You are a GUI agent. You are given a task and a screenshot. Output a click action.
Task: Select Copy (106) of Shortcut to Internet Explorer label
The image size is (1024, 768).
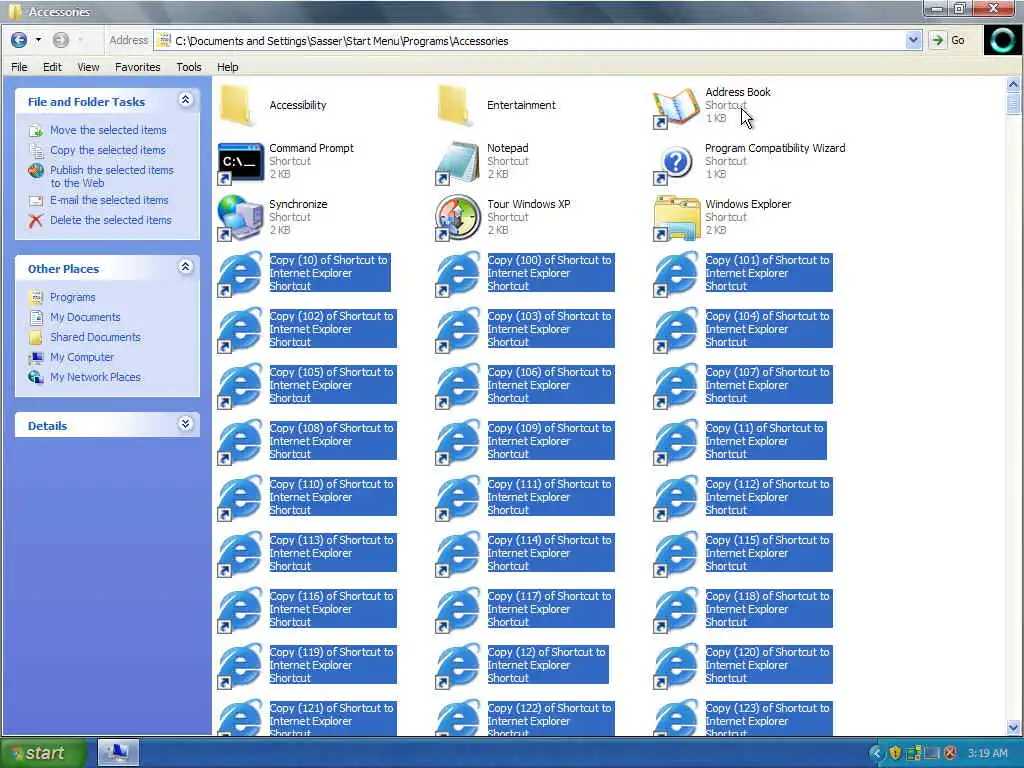click(x=551, y=385)
